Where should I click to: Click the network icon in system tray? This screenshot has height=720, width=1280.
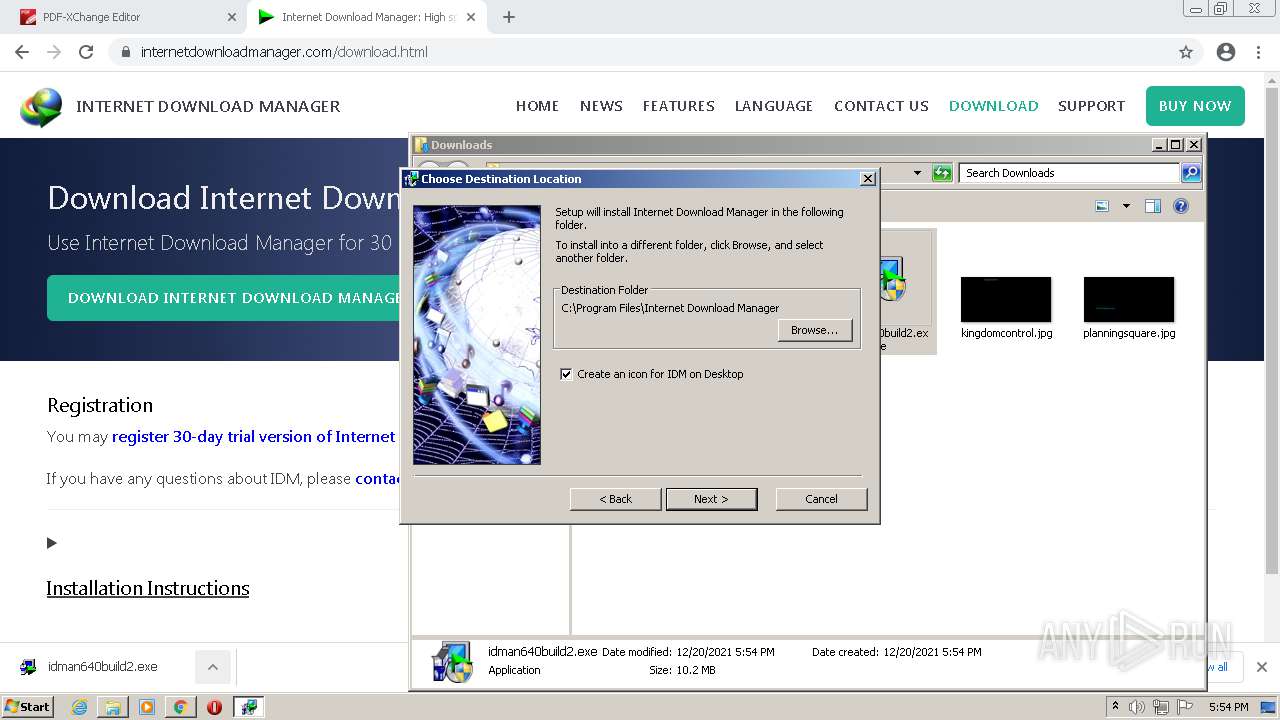1161,707
